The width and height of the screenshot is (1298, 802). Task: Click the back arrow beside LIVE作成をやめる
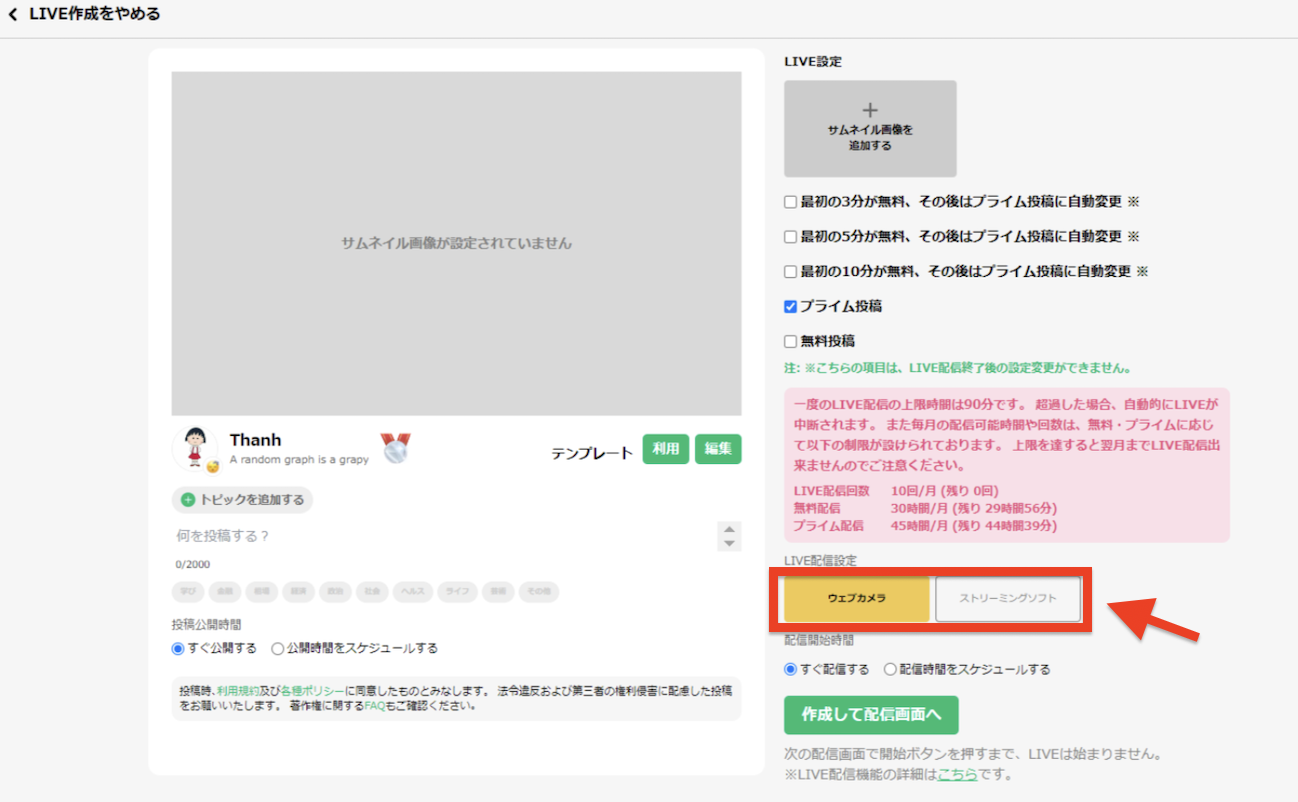(x=13, y=15)
